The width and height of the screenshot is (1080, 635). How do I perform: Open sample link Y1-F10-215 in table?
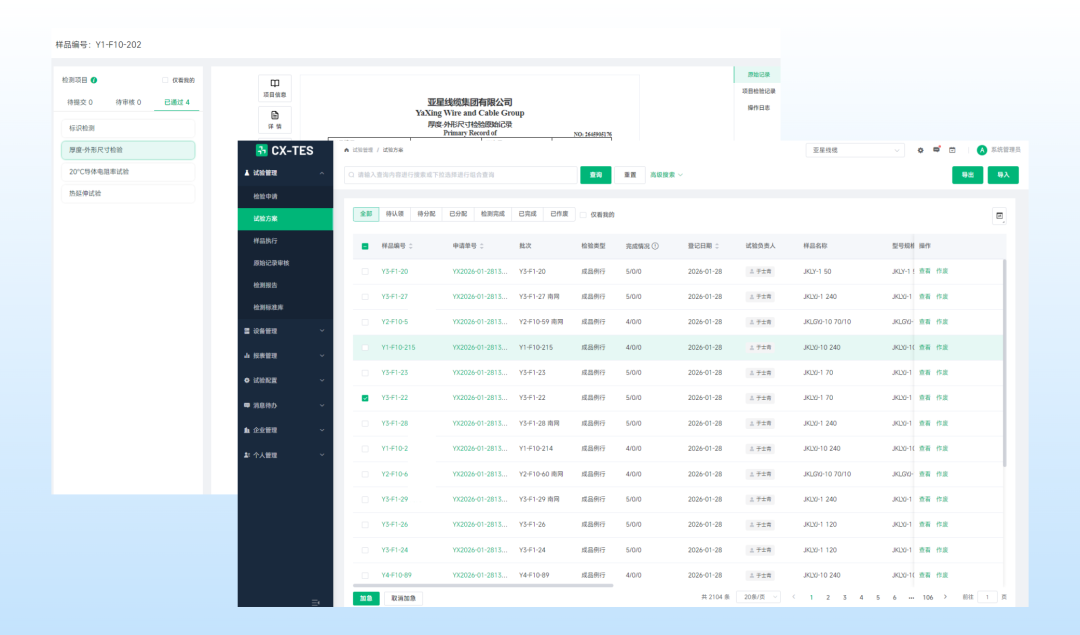[398, 347]
